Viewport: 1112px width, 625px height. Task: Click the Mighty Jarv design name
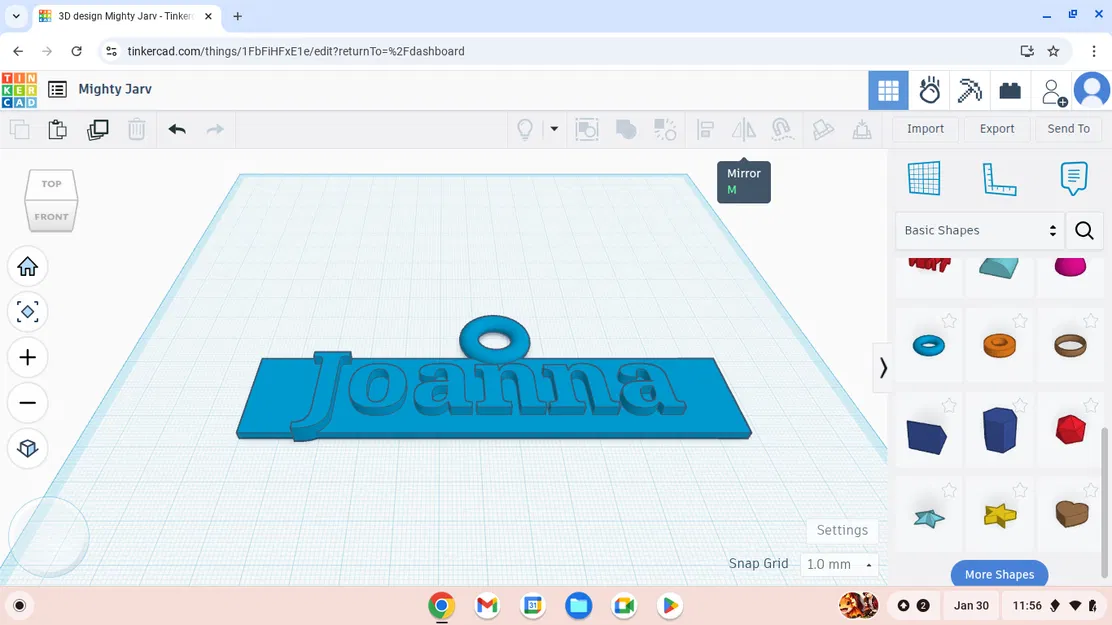(115, 89)
